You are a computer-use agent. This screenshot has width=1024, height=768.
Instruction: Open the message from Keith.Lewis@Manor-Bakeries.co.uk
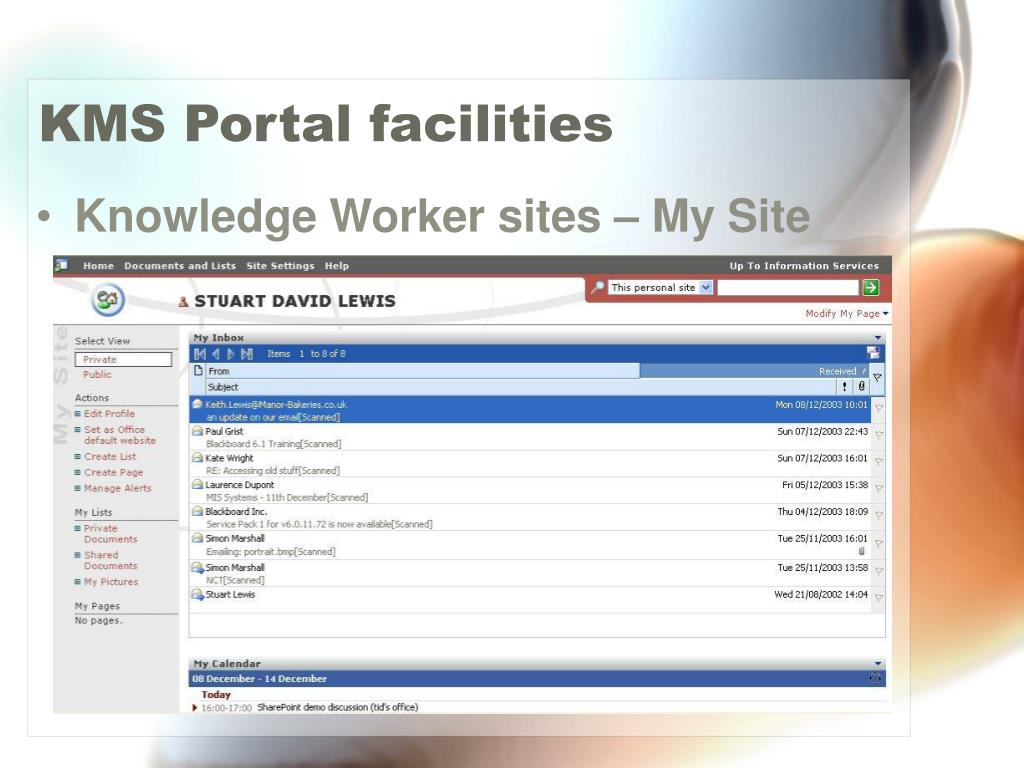[530, 410]
